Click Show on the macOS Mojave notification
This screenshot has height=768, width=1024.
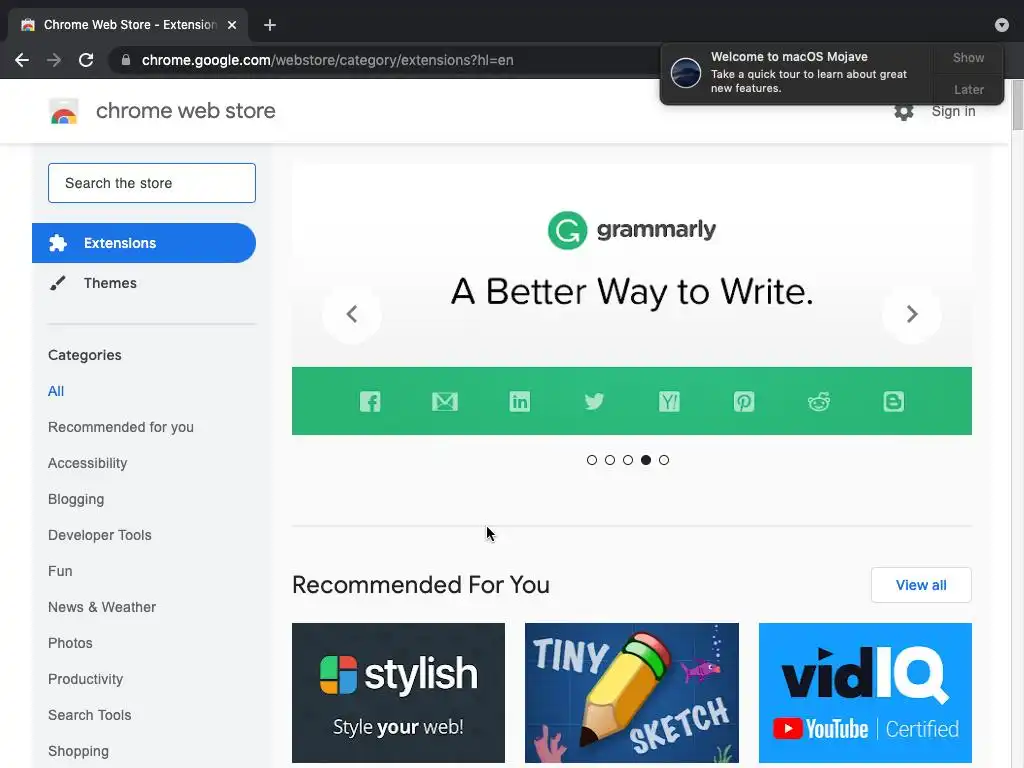click(968, 57)
